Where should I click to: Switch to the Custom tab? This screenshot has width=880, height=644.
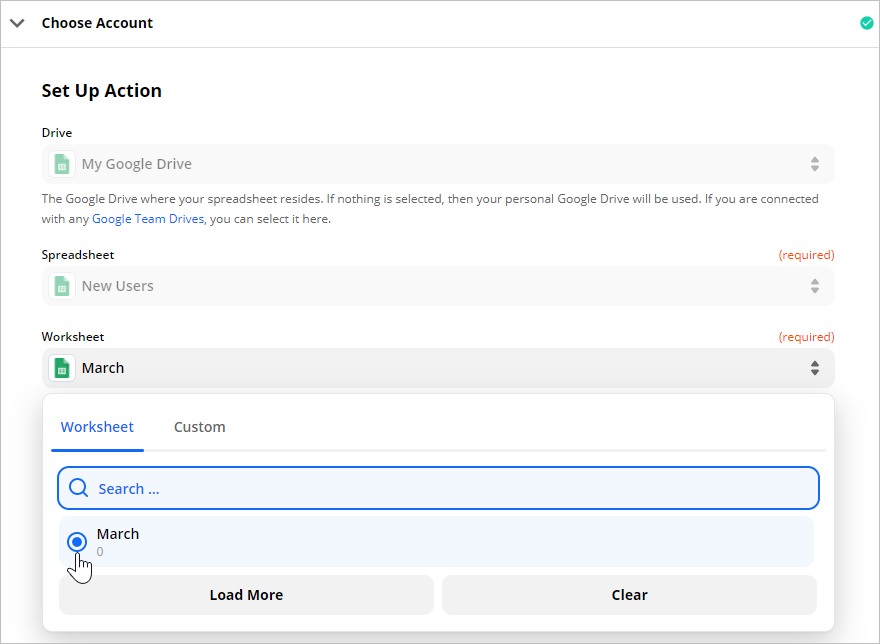200,427
